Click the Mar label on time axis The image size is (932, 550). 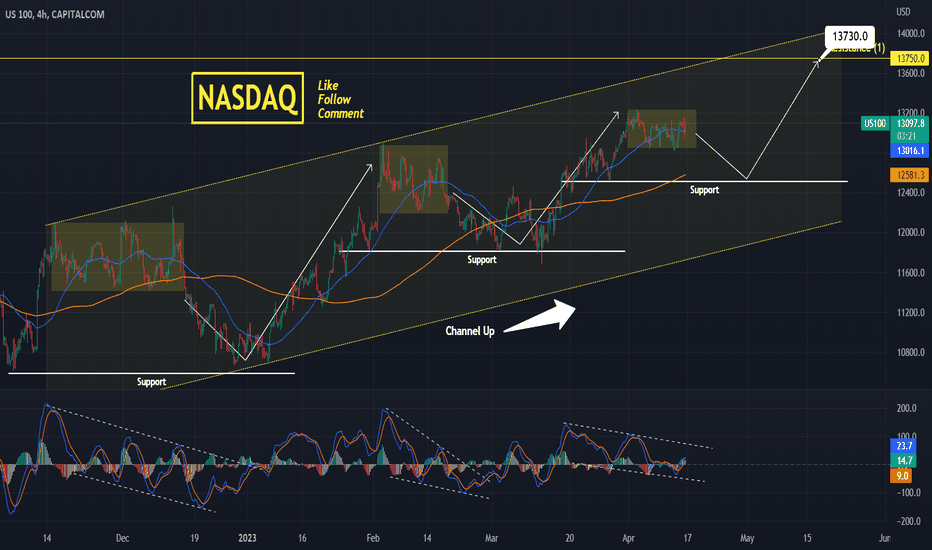tap(491, 538)
